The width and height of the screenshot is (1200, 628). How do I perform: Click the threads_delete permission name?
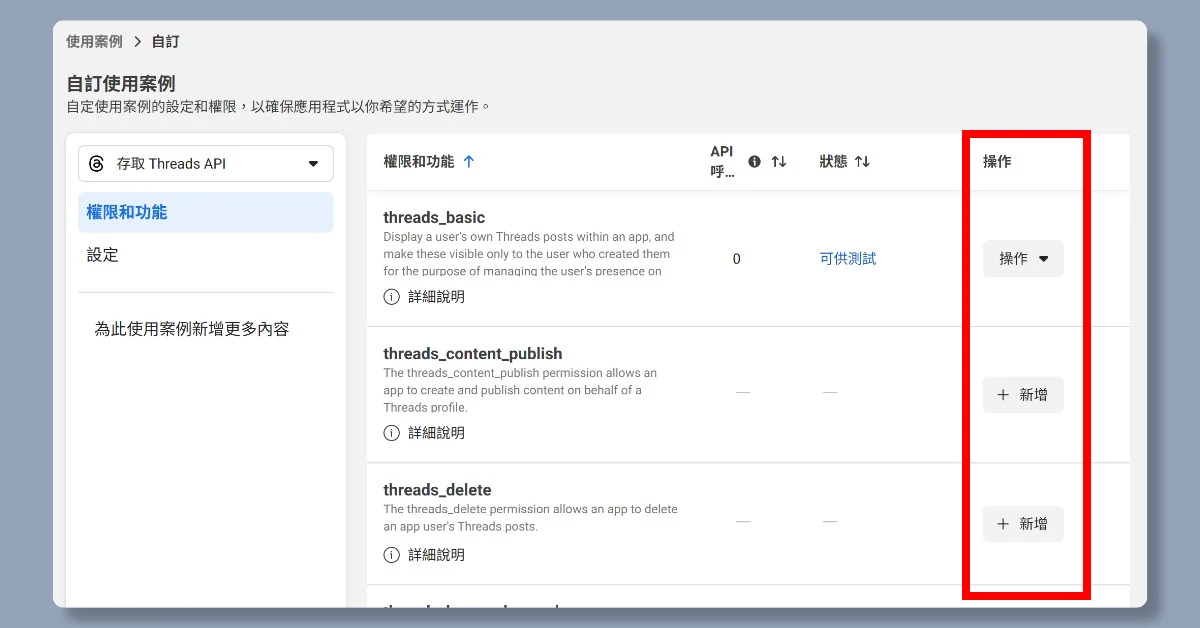pyautogui.click(x=438, y=490)
